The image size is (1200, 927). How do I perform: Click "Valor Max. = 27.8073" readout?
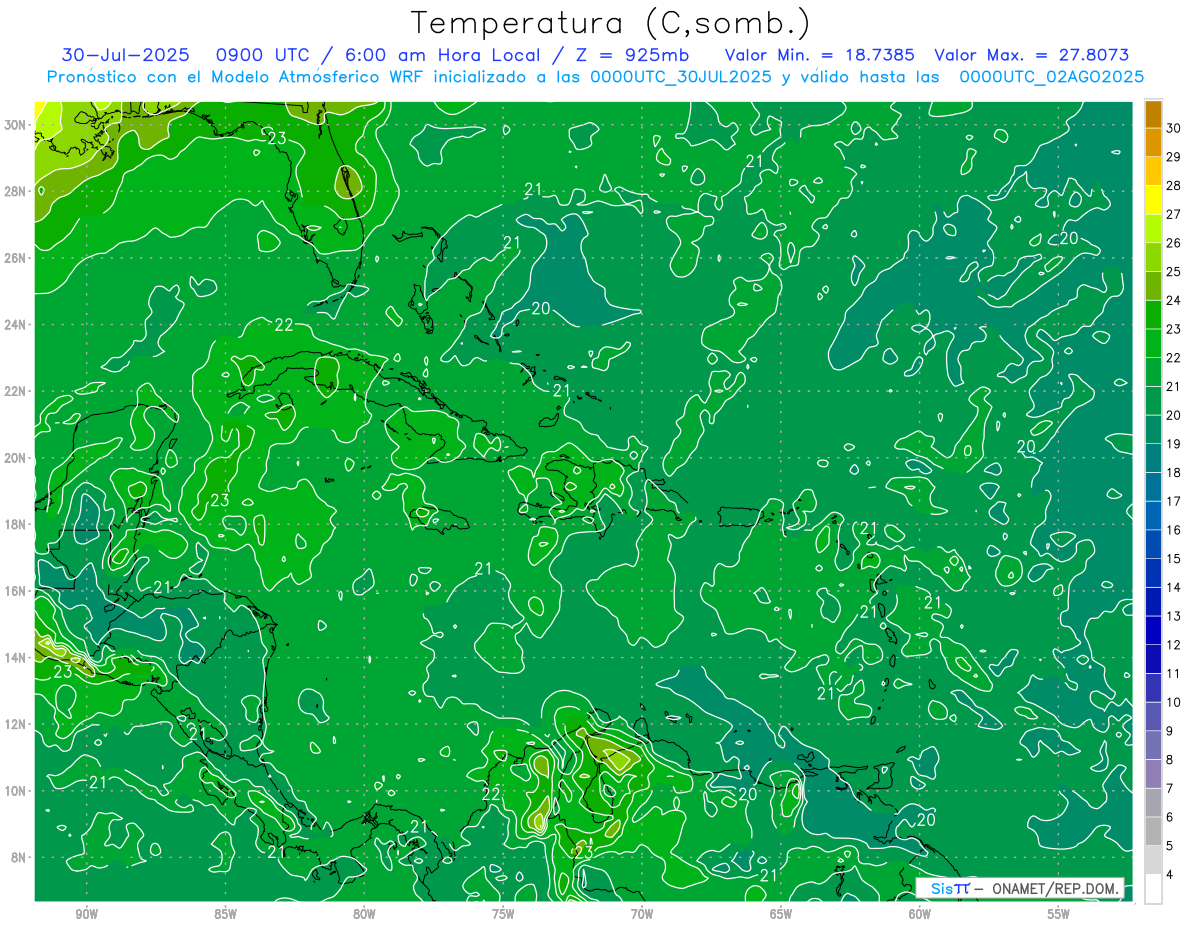point(1032,55)
